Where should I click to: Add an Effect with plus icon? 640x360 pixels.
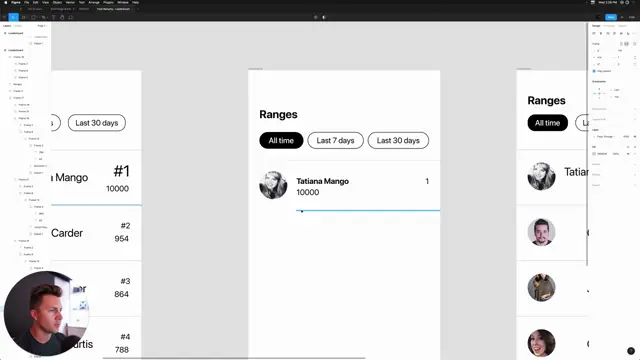635,175
